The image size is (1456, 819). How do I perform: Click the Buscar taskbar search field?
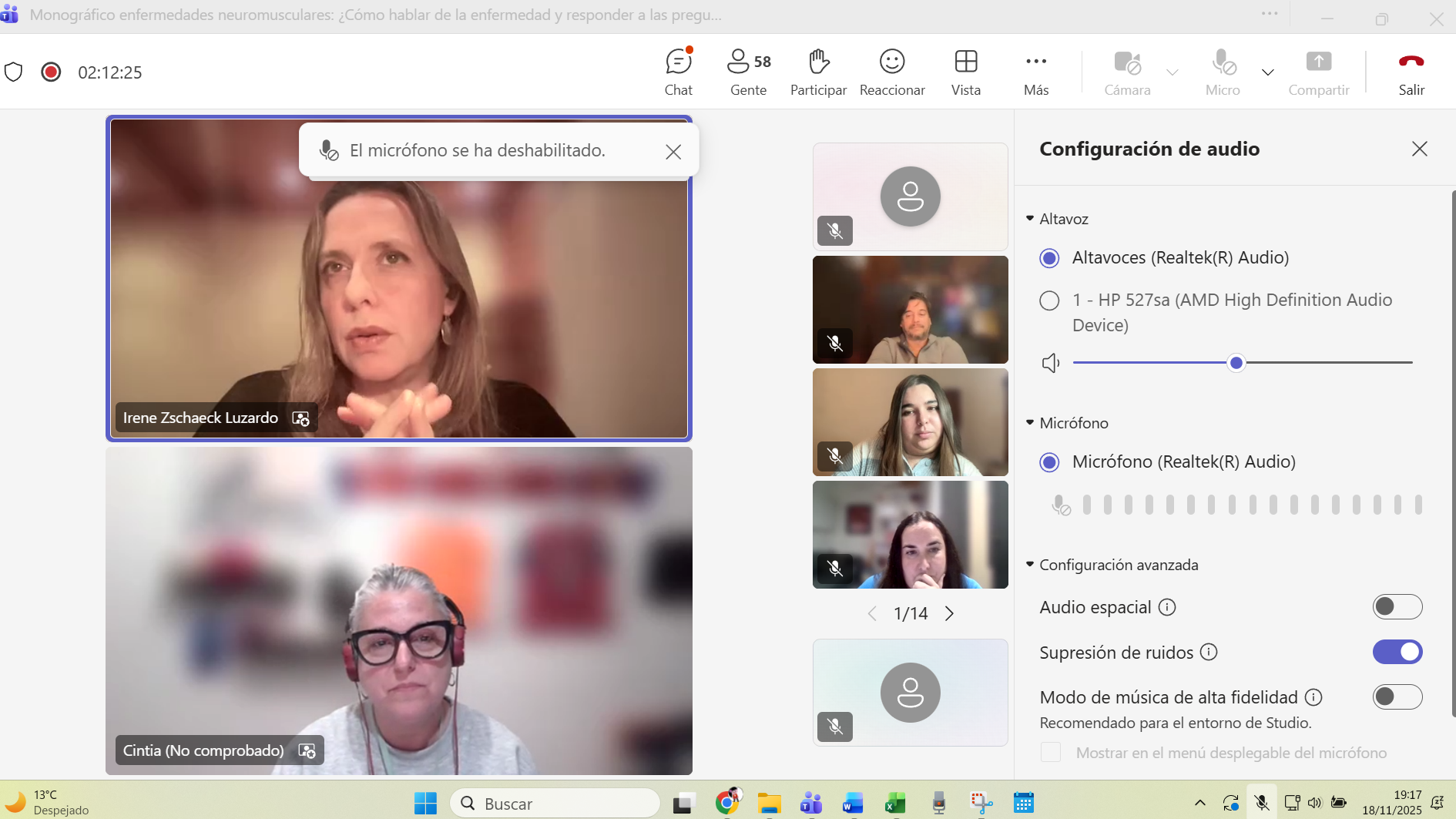pyautogui.click(x=555, y=804)
